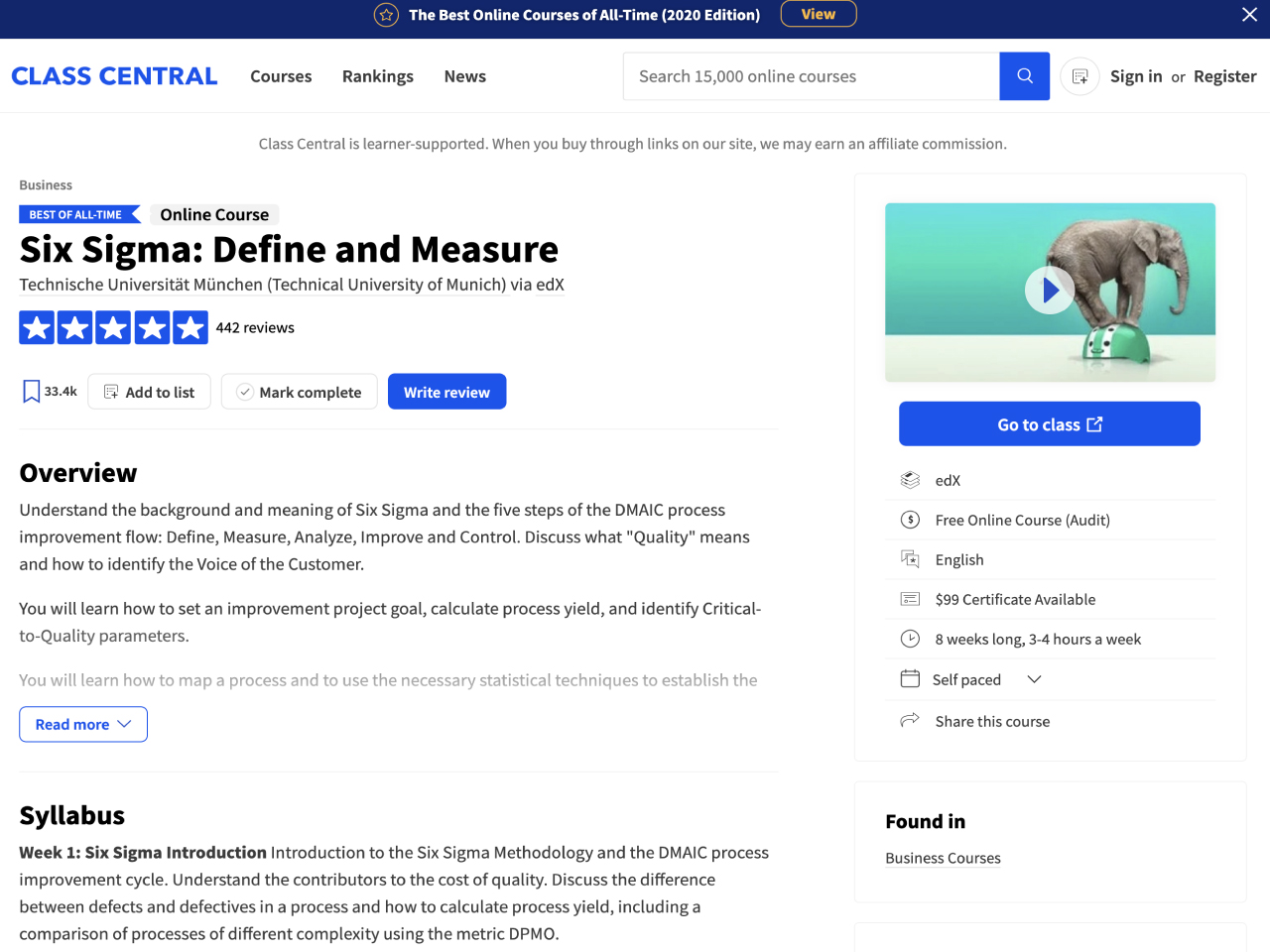The height and width of the screenshot is (952, 1270).
Task: Click the elephant course thumbnail
Action: click(x=1050, y=293)
